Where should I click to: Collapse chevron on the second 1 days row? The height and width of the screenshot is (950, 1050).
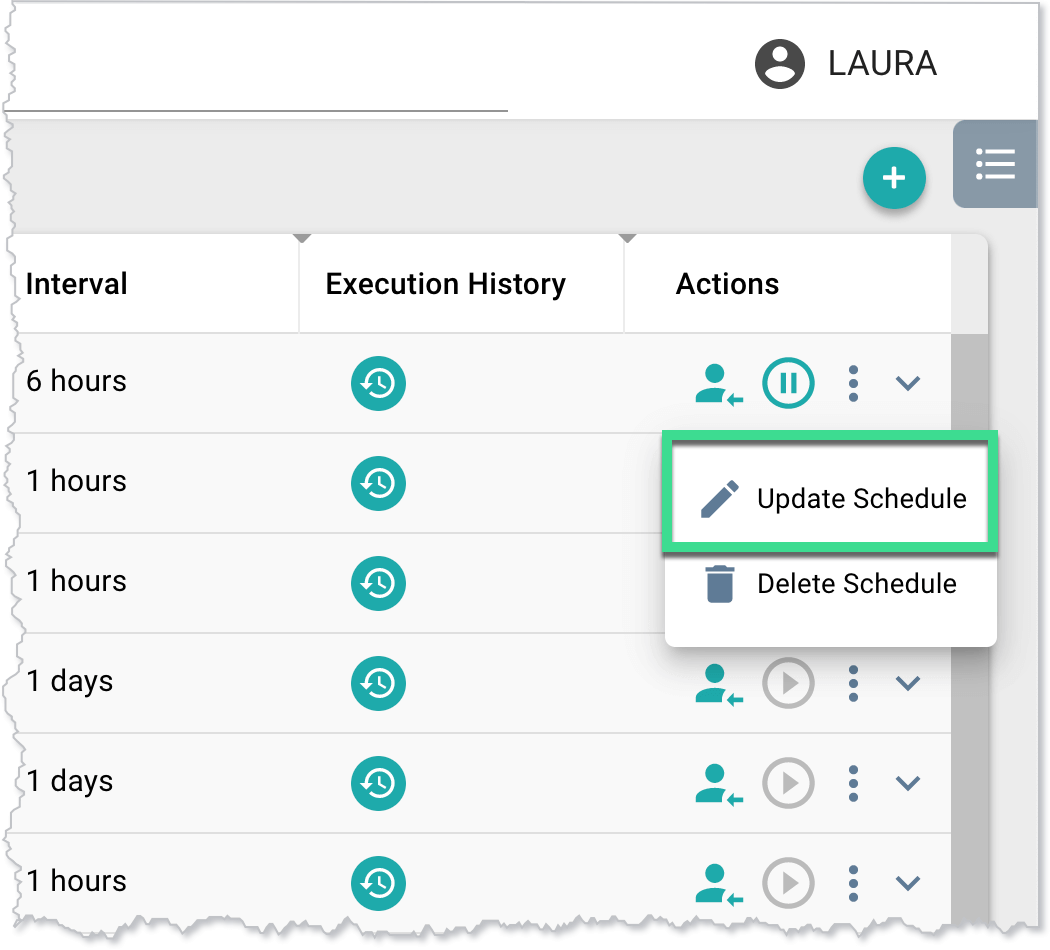[908, 783]
